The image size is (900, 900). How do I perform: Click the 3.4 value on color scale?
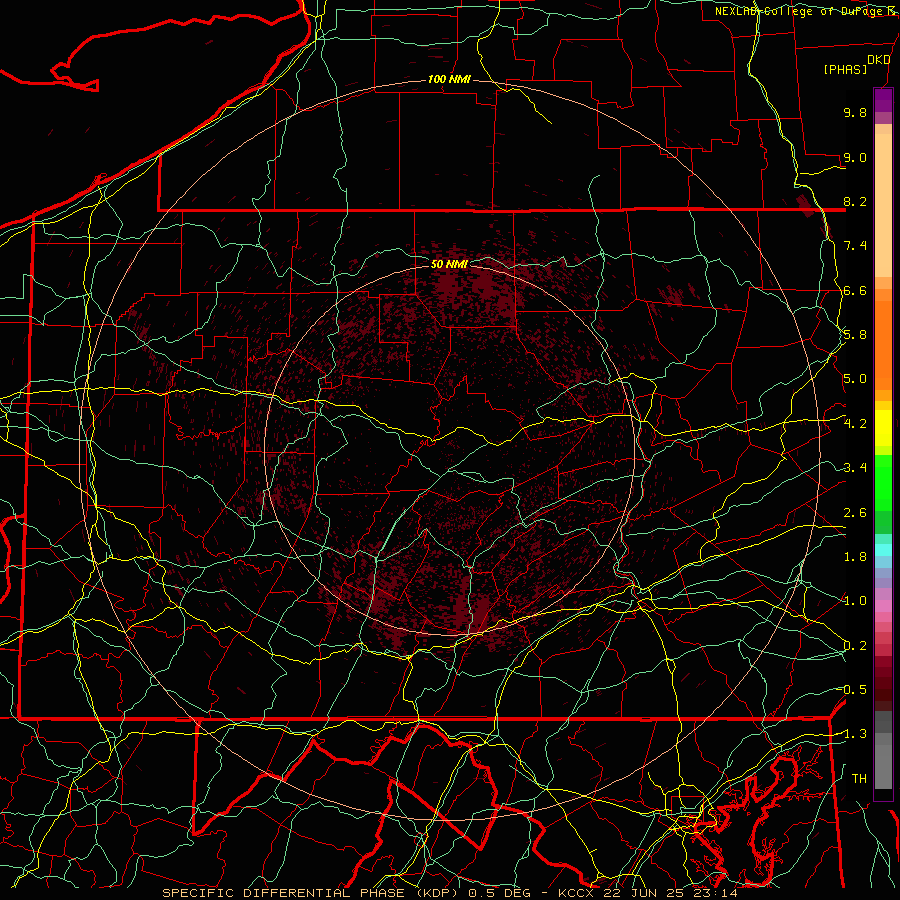click(855, 468)
